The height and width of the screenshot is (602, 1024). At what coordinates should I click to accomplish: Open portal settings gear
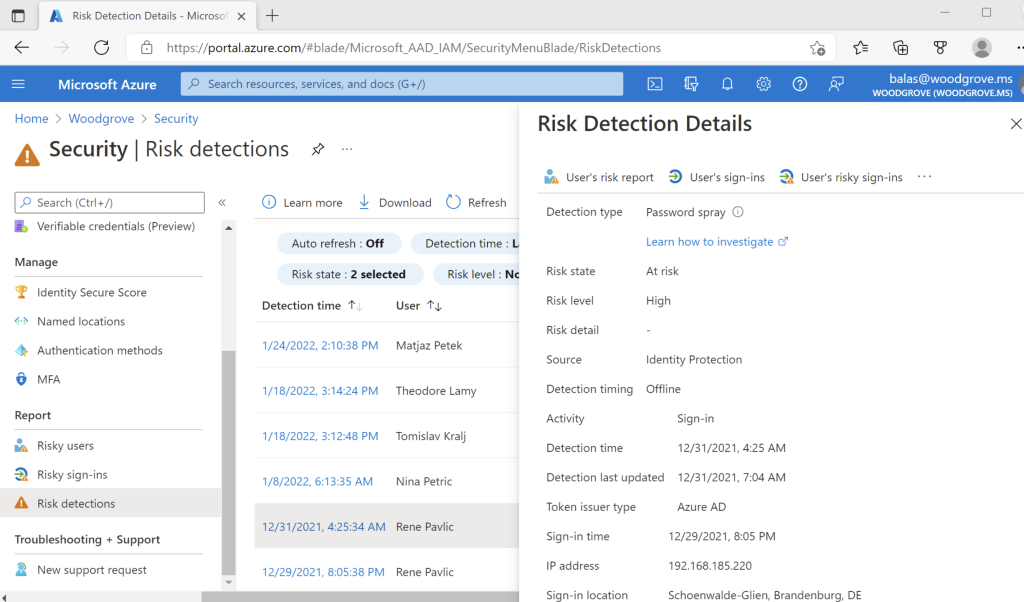[763, 84]
